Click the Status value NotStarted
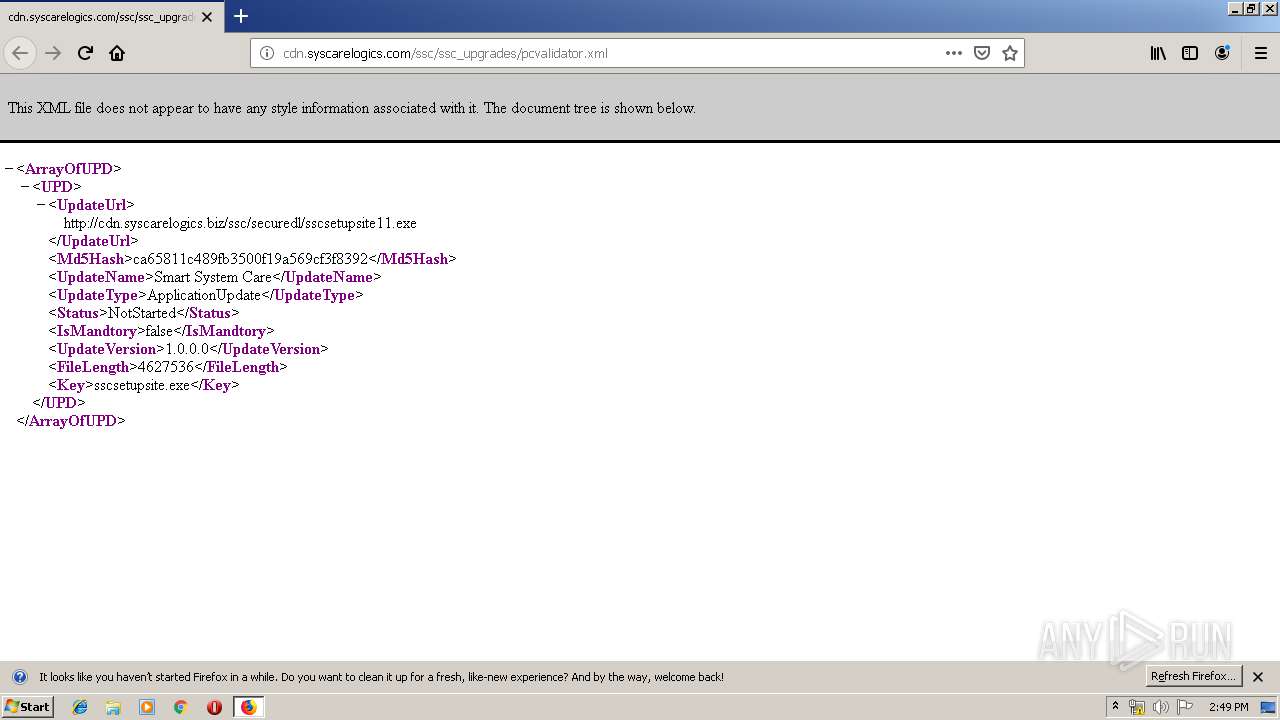The image size is (1280, 720). [142, 313]
